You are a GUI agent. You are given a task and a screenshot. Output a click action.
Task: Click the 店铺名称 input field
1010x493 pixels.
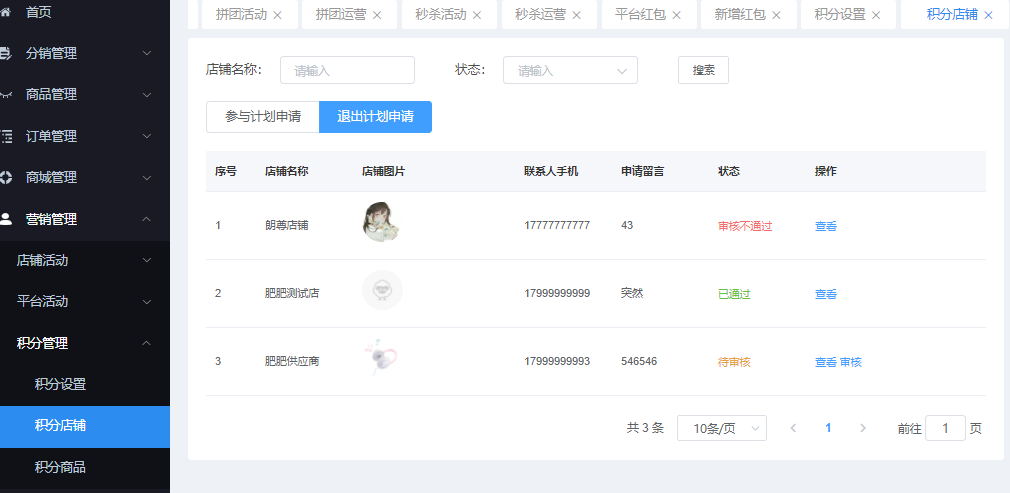click(x=347, y=70)
